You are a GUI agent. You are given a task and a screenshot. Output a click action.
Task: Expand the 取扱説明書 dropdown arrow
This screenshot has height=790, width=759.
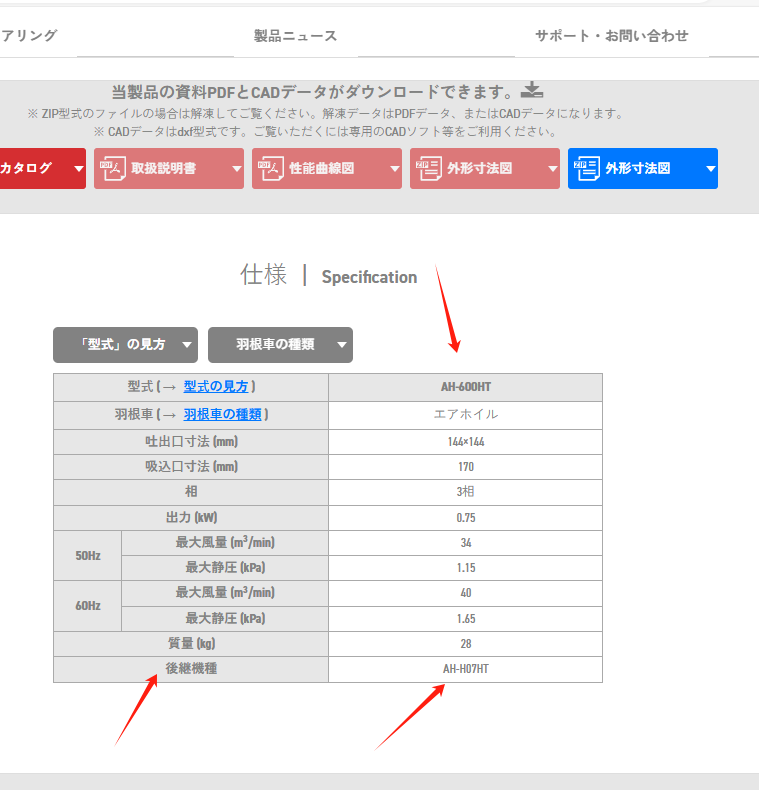pyautogui.click(x=237, y=169)
